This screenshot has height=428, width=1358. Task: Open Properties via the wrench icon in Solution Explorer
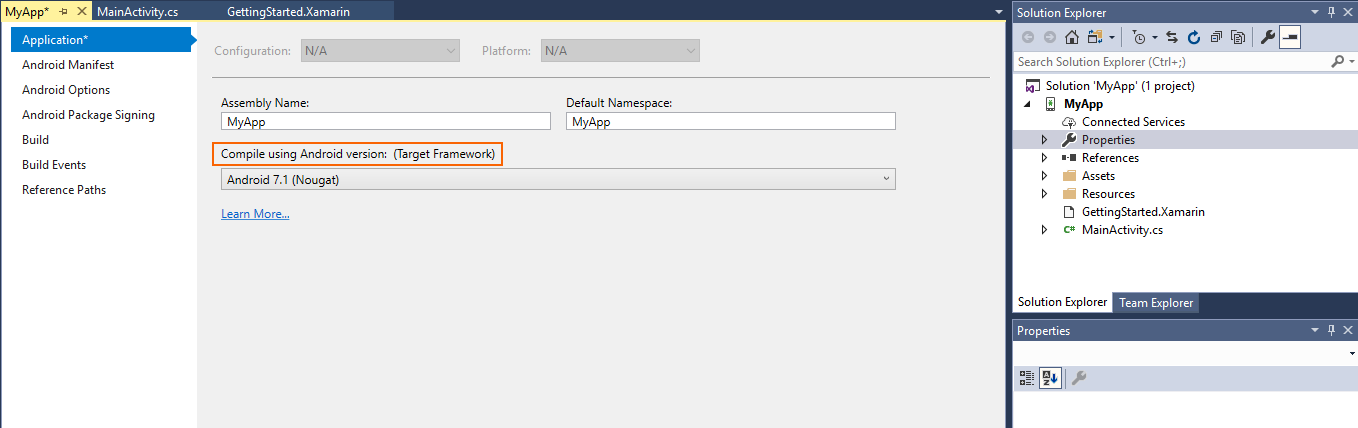coord(1267,37)
